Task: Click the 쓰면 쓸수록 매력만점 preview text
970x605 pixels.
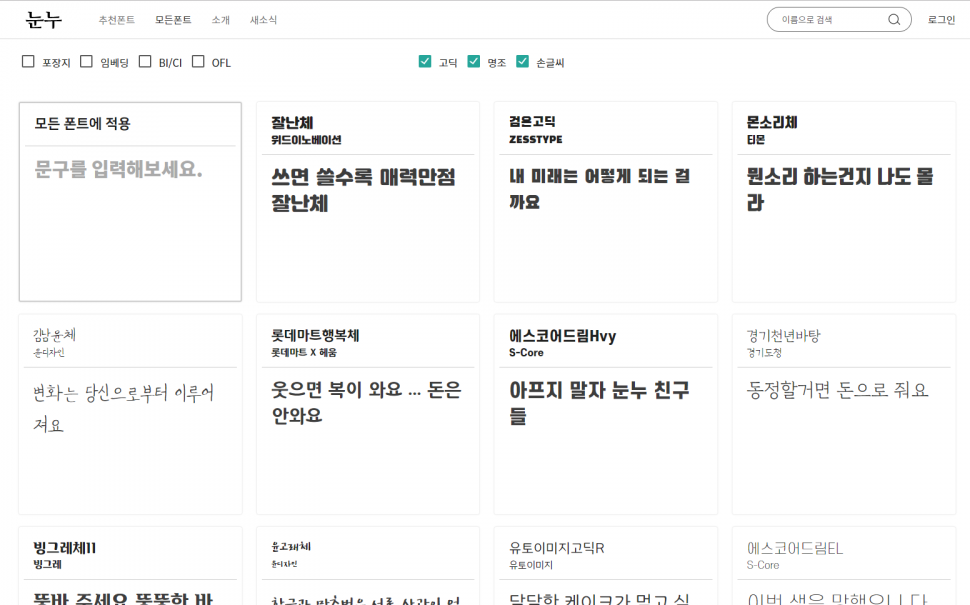Action: 363,190
